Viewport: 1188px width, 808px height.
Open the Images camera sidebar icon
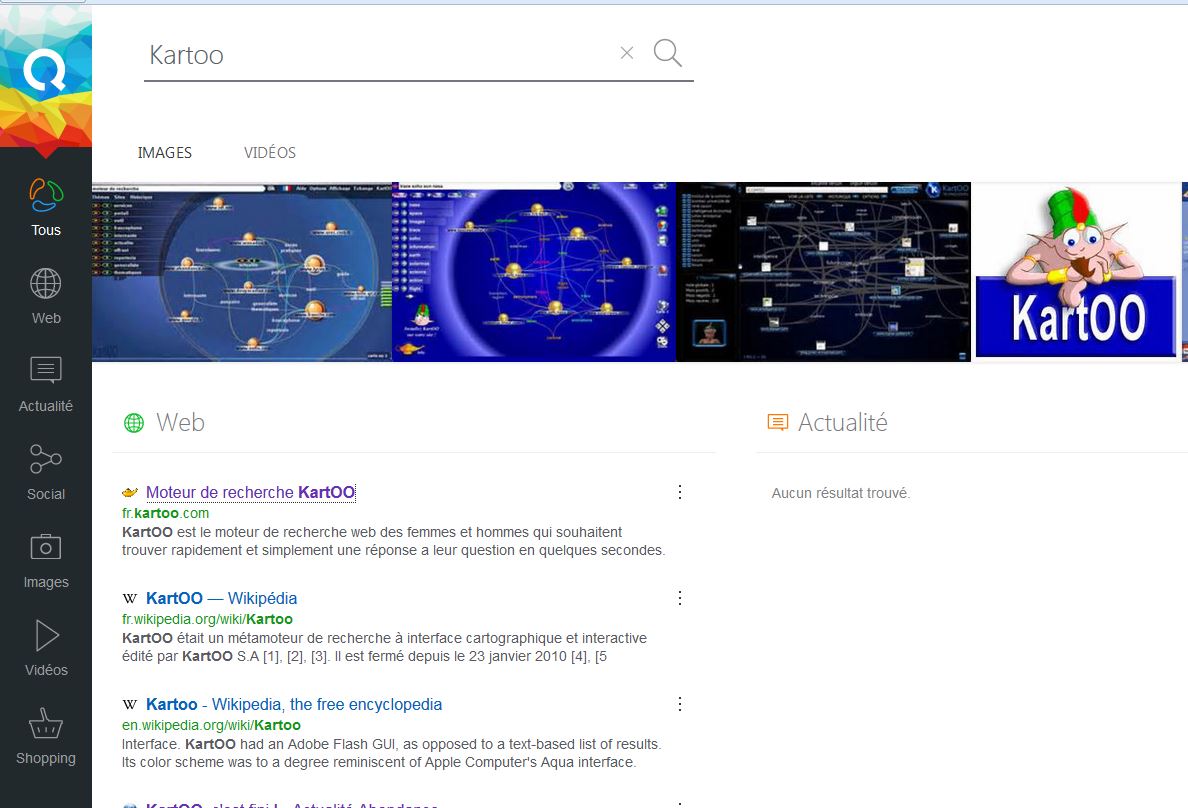pyautogui.click(x=46, y=548)
